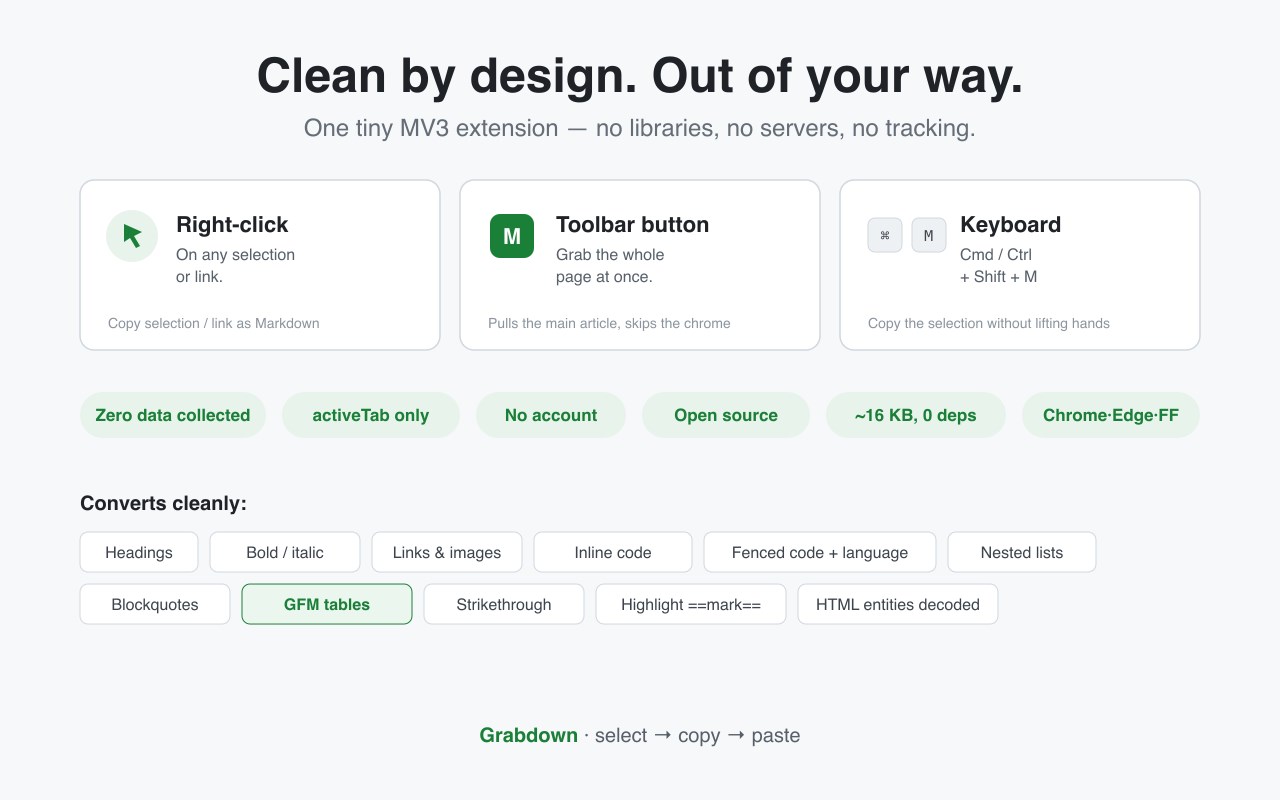Select the Bold / italic chip

[x=285, y=552]
